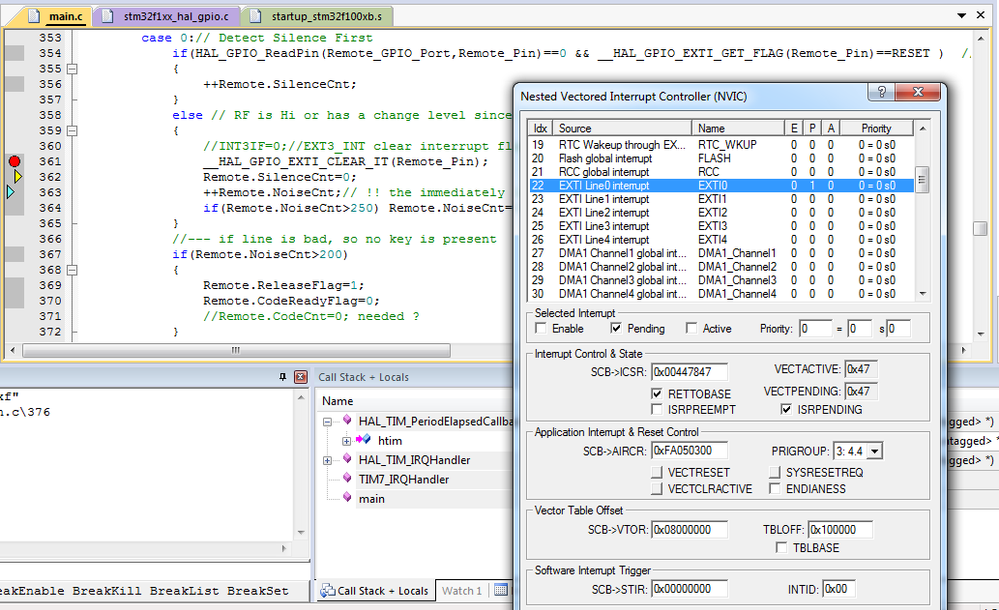Open the startup_stm32f100xb.s tab
Viewport: 999px width, 610px height.
coord(319,16)
